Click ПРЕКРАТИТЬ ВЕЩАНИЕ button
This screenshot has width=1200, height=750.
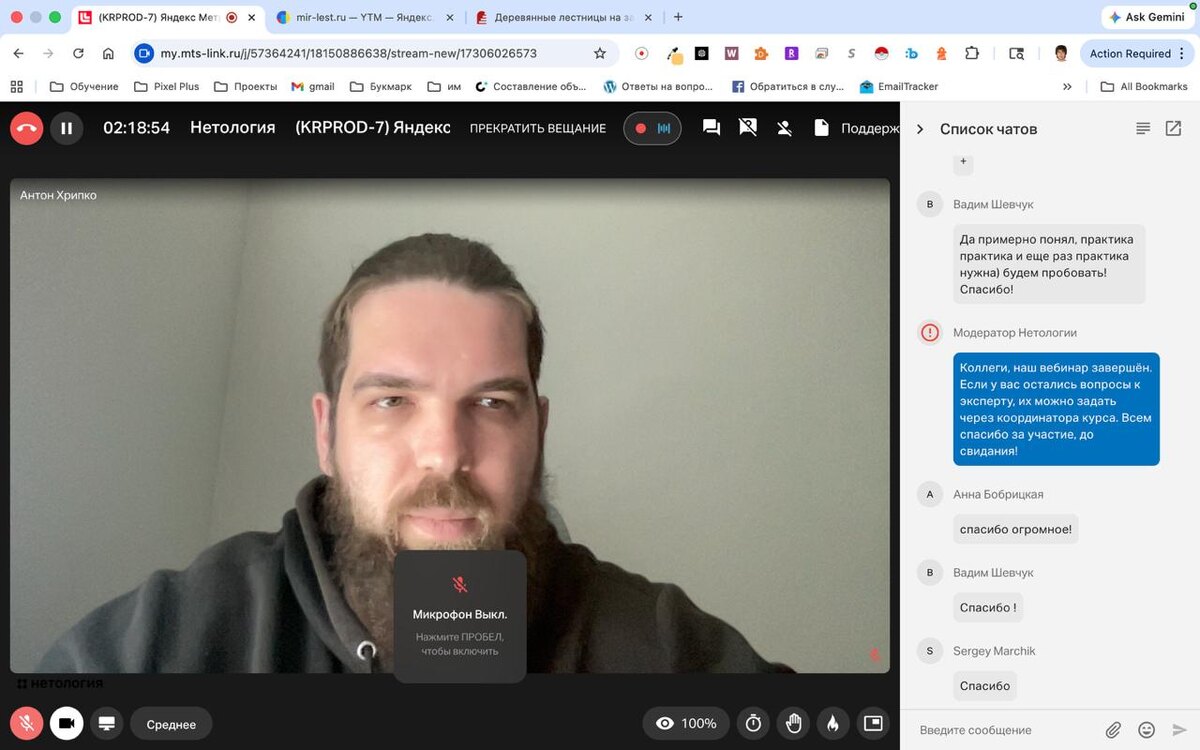click(538, 128)
